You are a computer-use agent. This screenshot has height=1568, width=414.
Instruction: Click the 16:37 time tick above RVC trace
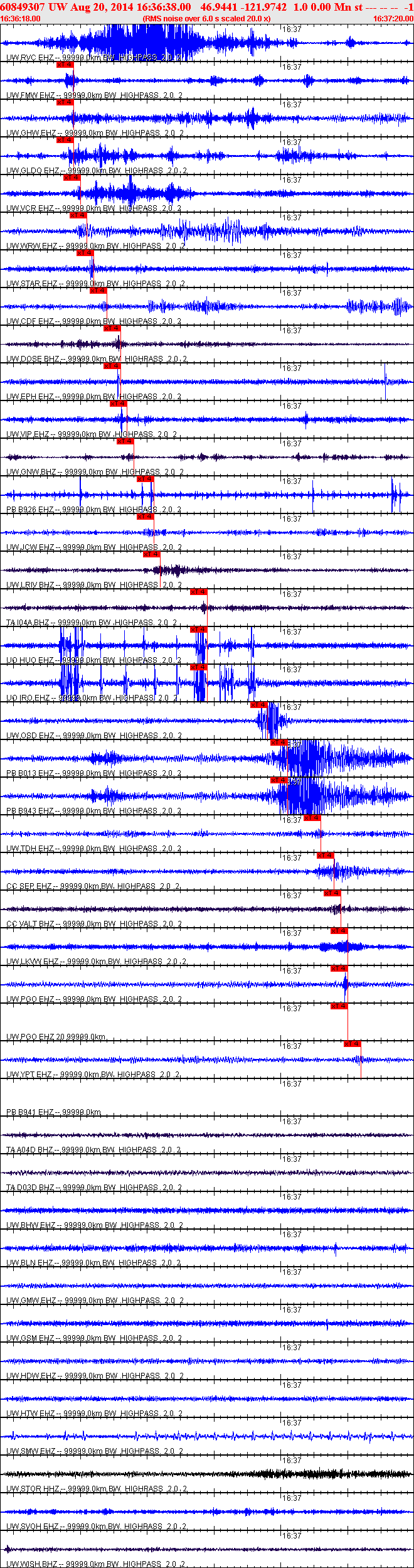point(292,30)
